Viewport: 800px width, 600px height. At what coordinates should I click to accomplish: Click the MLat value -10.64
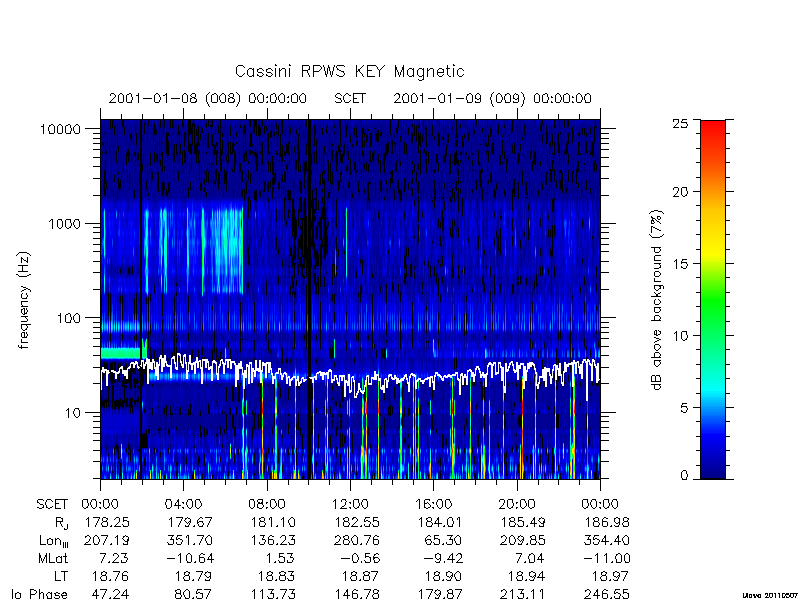click(188, 559)
